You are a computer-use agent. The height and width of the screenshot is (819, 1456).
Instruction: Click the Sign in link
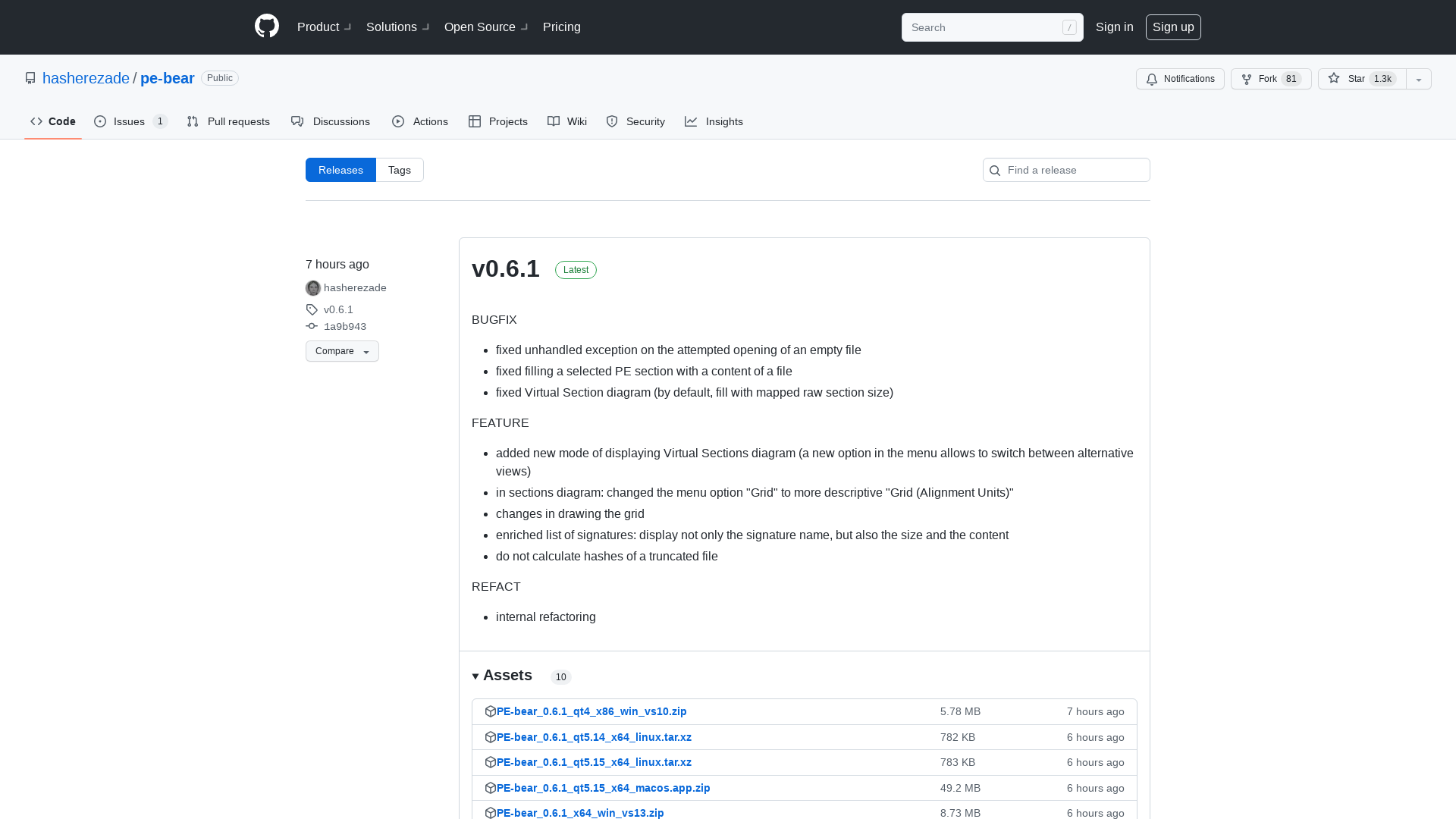[1115, 27]
